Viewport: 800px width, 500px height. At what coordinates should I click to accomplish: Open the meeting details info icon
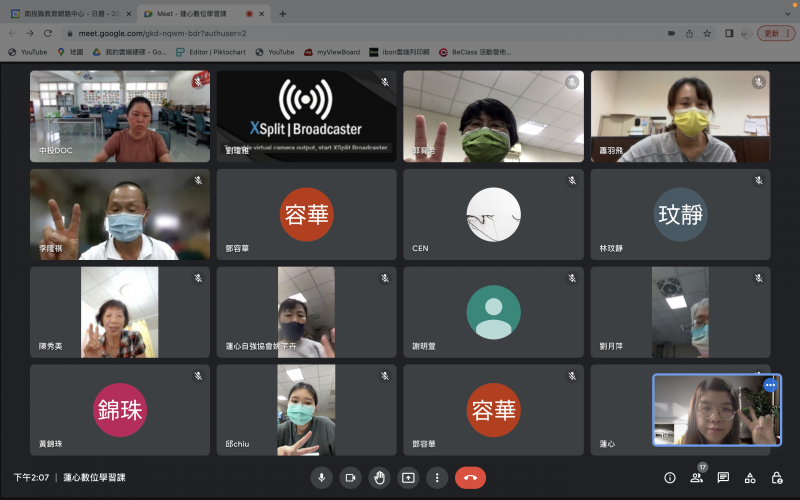(670, 478)
